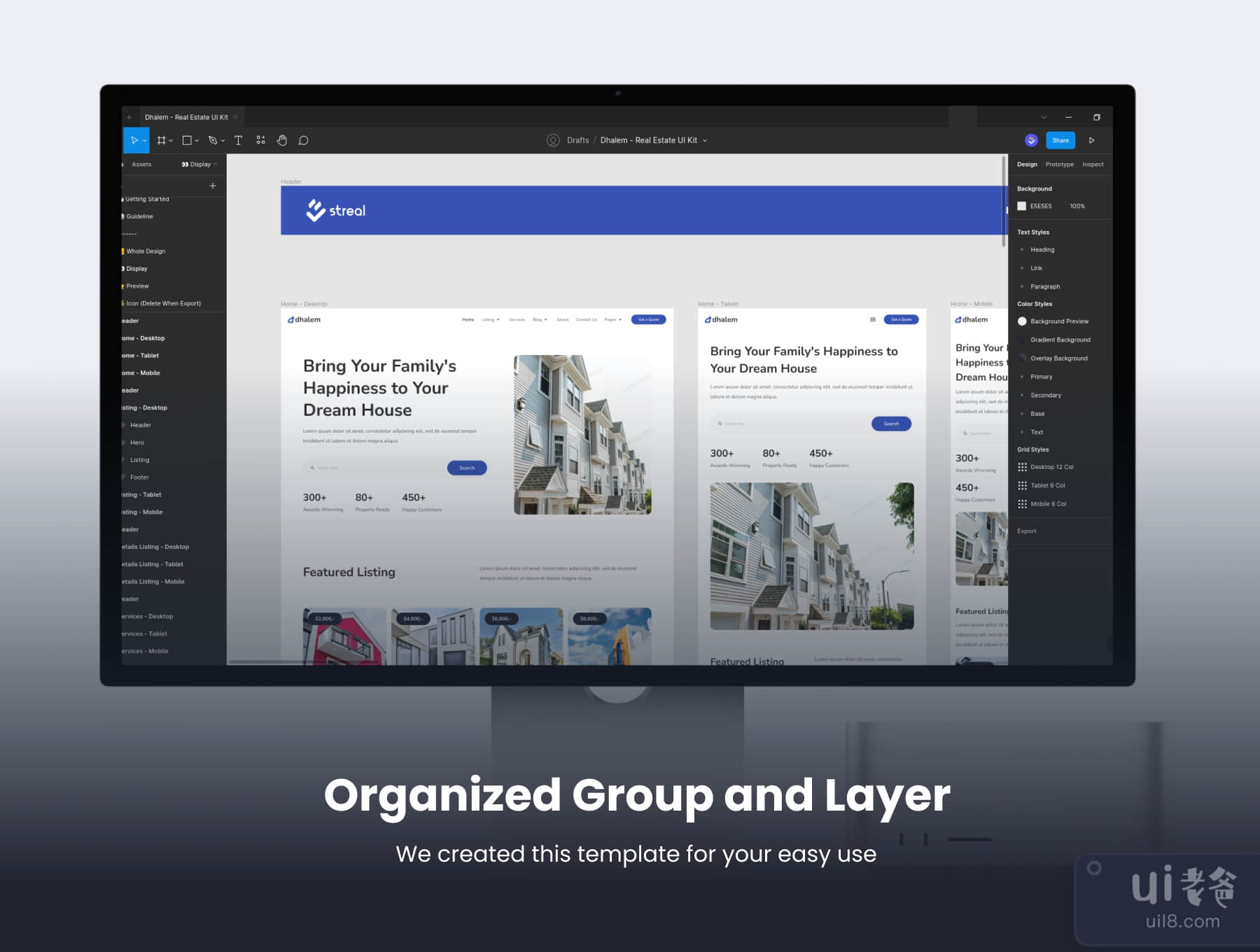Expand the Heading text style group
Image resolution: width=1260 pixels, height=952 pixels.
[1022, 250]
